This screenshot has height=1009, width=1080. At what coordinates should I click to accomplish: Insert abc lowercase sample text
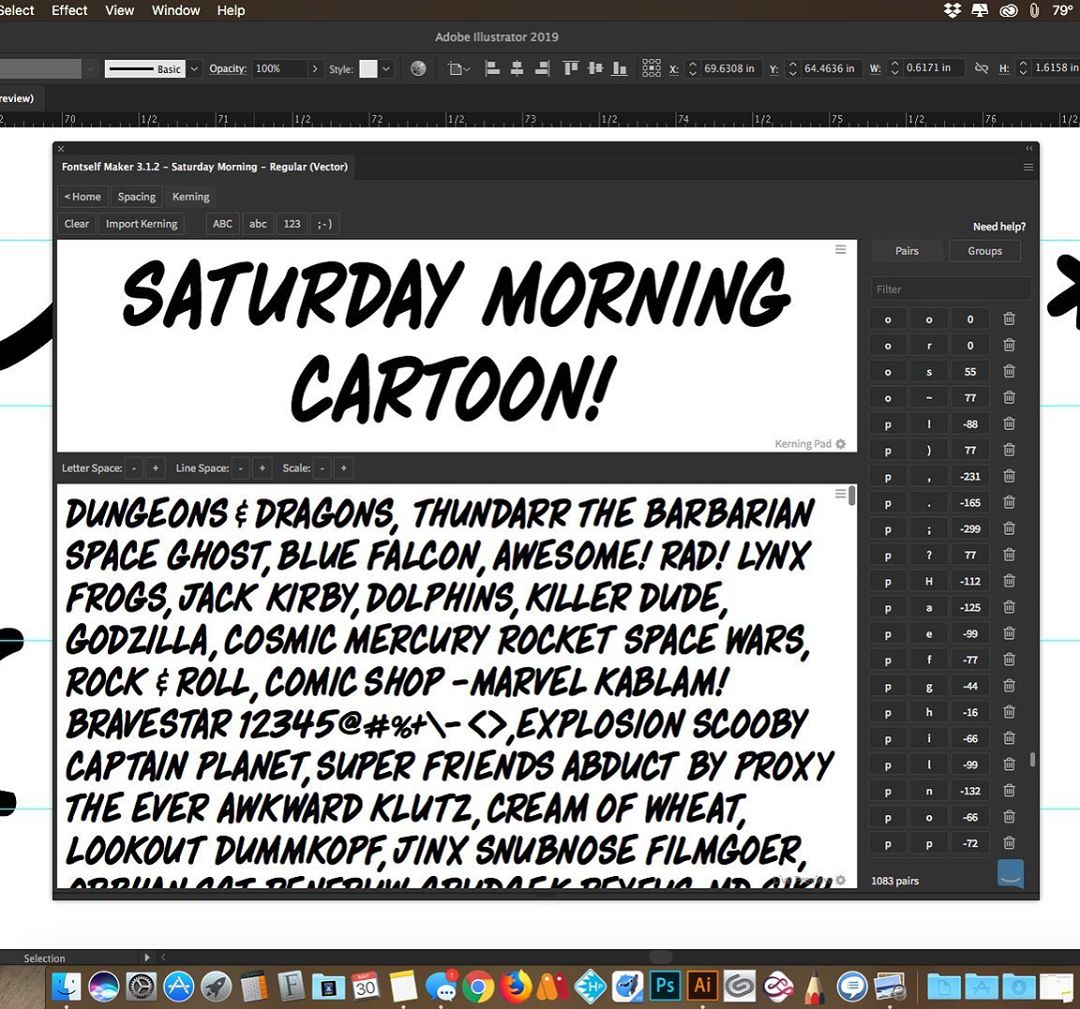(x=258, y=224)
